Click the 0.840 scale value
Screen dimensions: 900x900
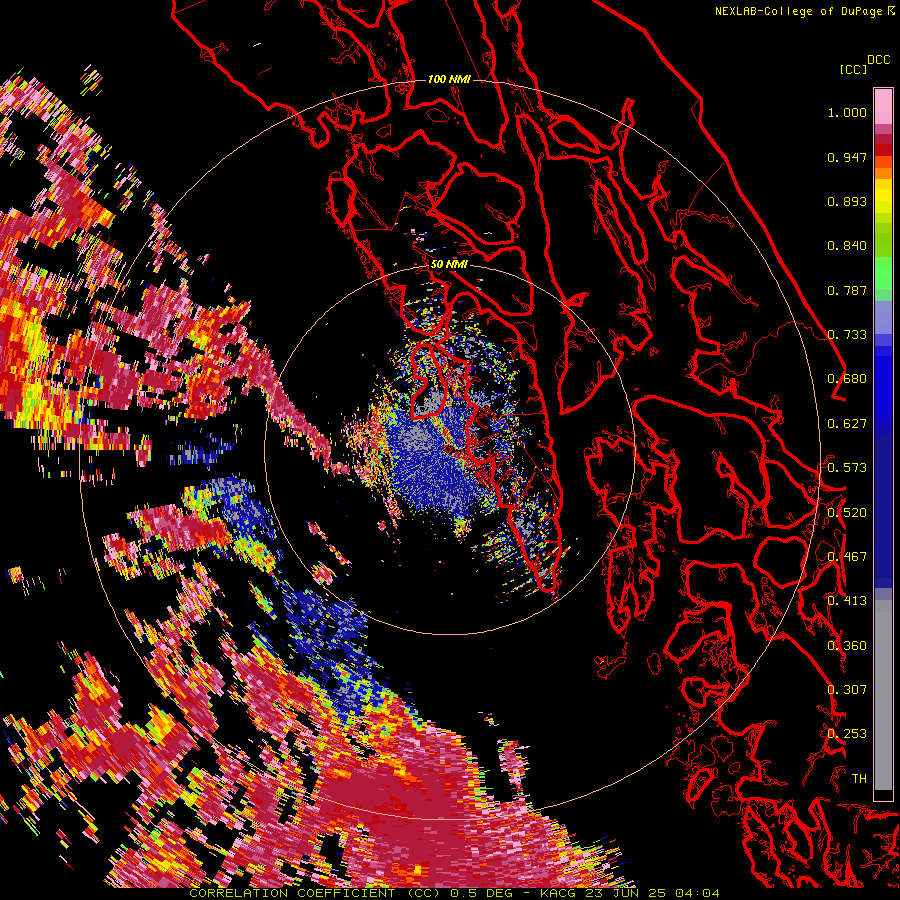tap(847, 246)
